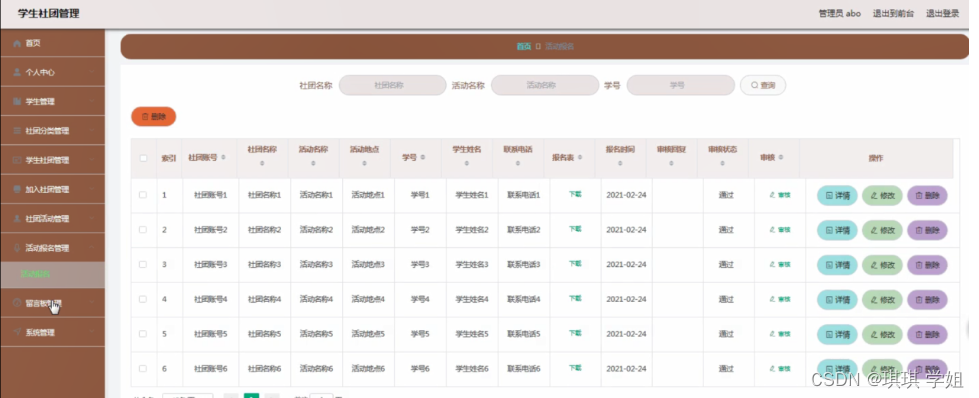The image size is (979, 398).
Task: Open 详情 details for row 社团账号1
Action: 837,196
